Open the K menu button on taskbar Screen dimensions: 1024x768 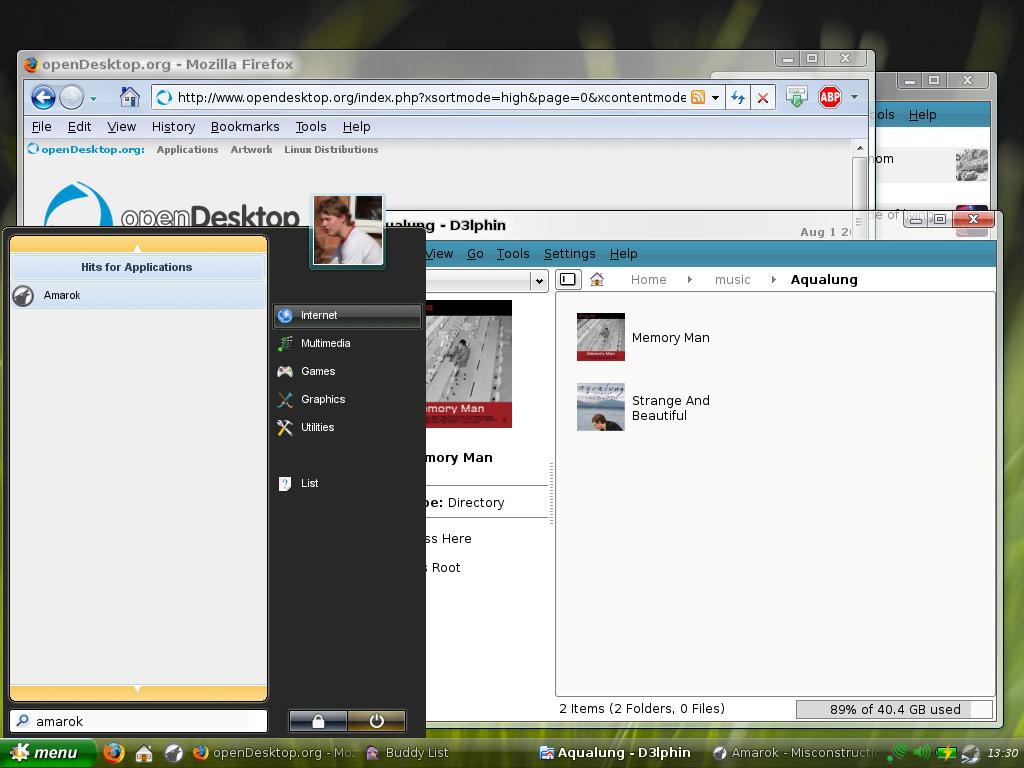click(46, 753)
